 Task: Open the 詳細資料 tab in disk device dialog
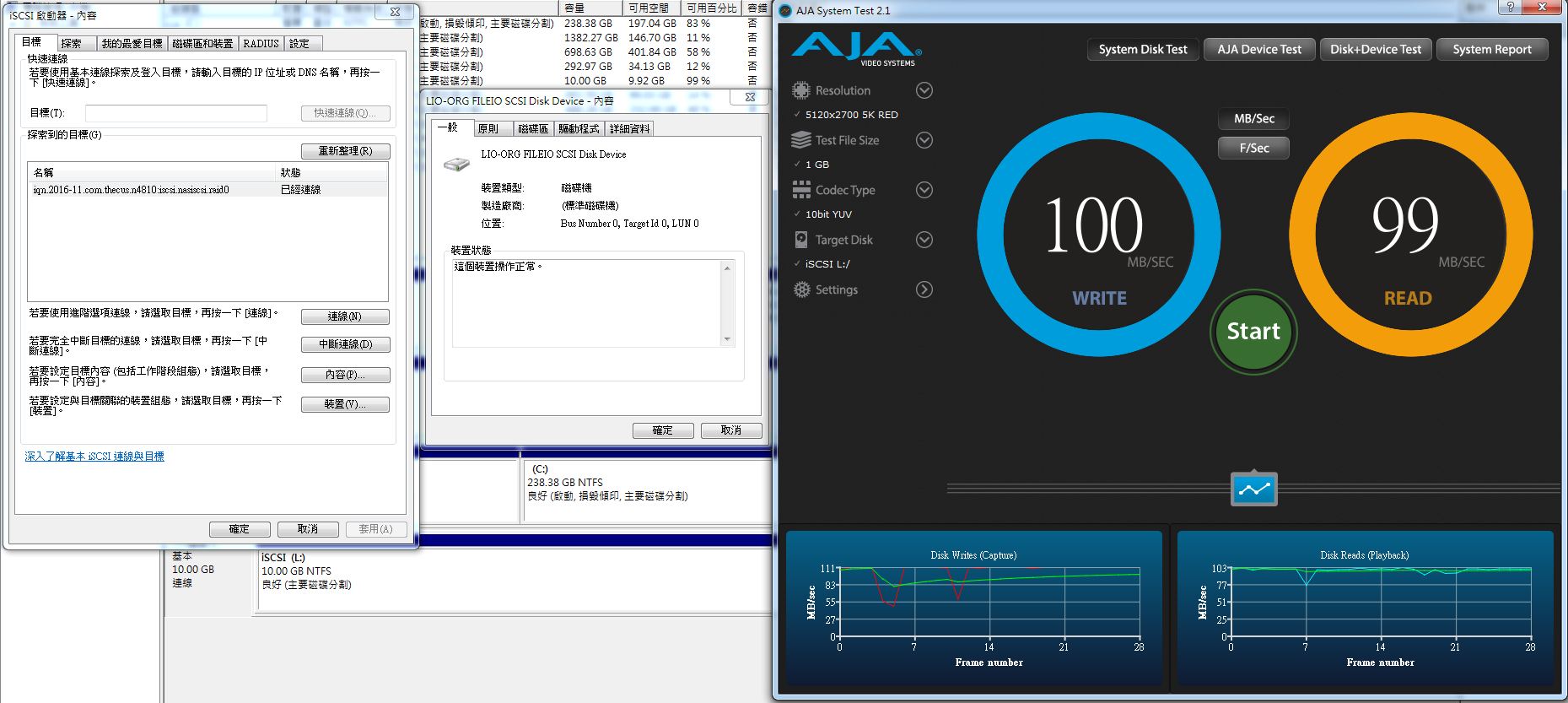tap(629, 128)
